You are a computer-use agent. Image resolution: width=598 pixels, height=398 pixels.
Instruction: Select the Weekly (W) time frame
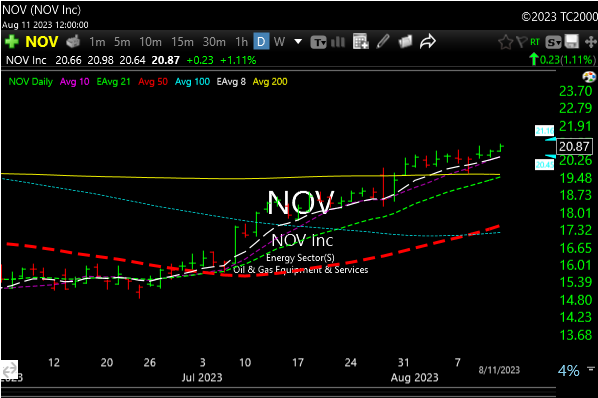coord(279,42)
